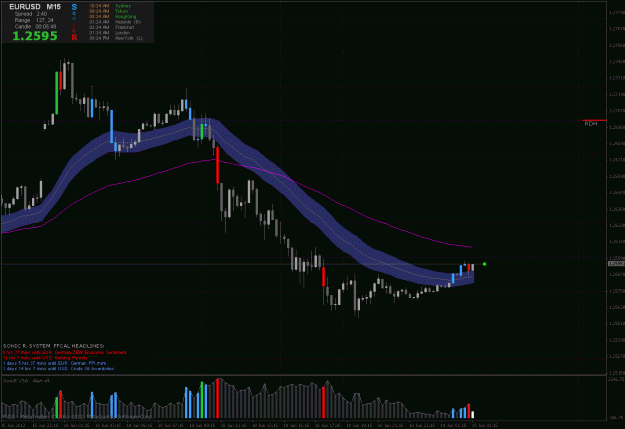Select the Frankfurt session clock row
The width and height of the screenshot is (625, 429).
[x=112, y=28]
